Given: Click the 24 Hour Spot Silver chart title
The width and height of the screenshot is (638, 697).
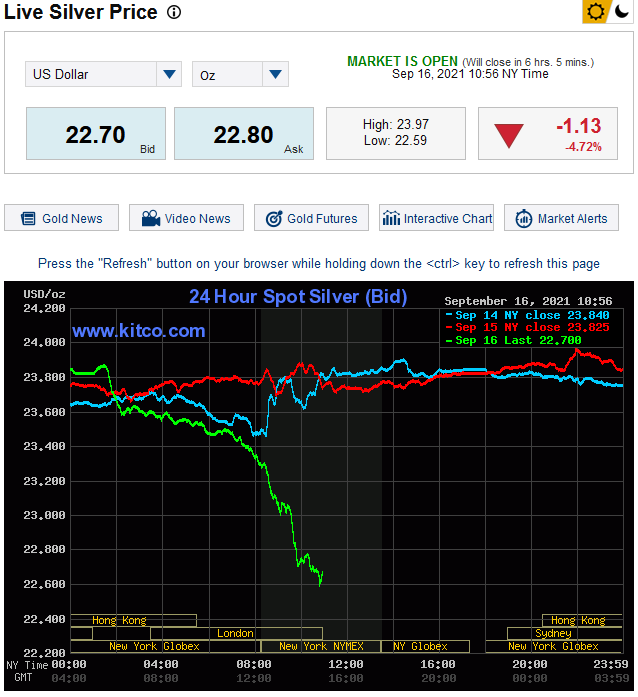Looking at the screenshot, I should pos(298,296).
